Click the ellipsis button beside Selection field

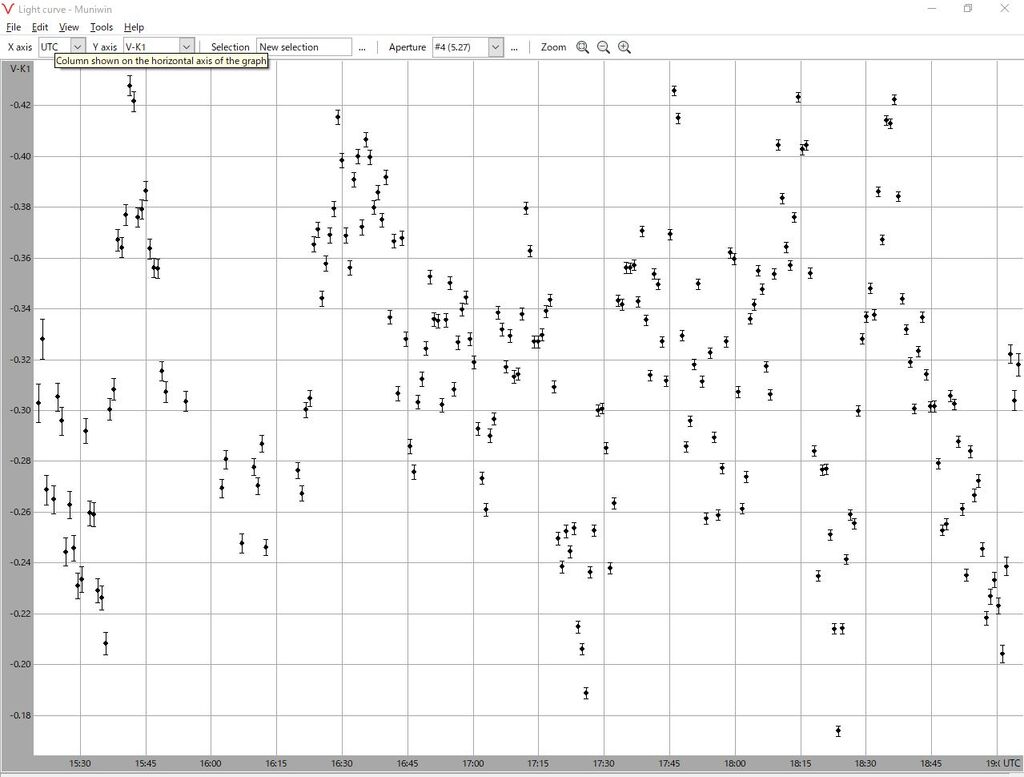click(x=362, y=47)
